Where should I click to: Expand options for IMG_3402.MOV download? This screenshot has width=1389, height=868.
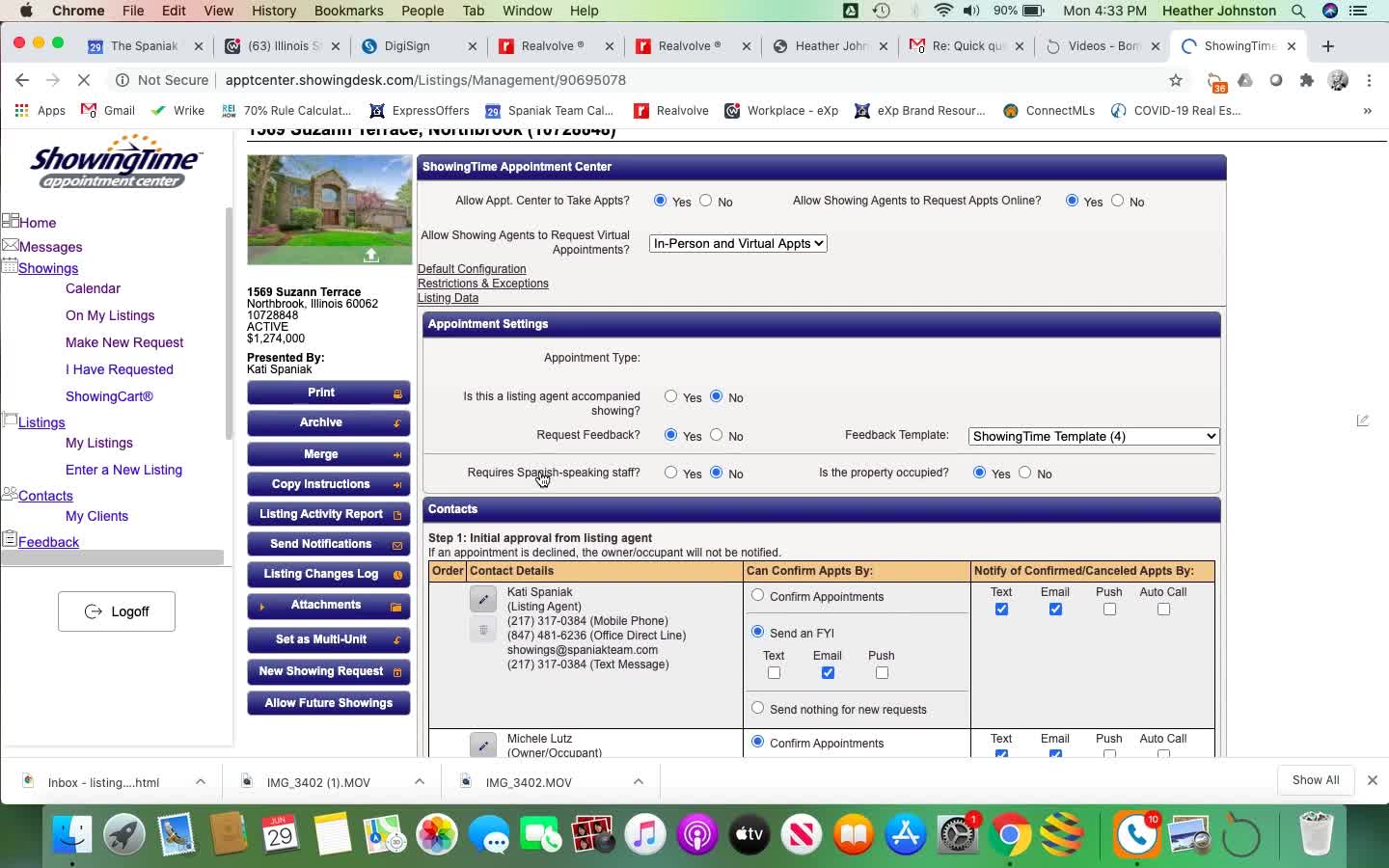[x=639, y=781]
